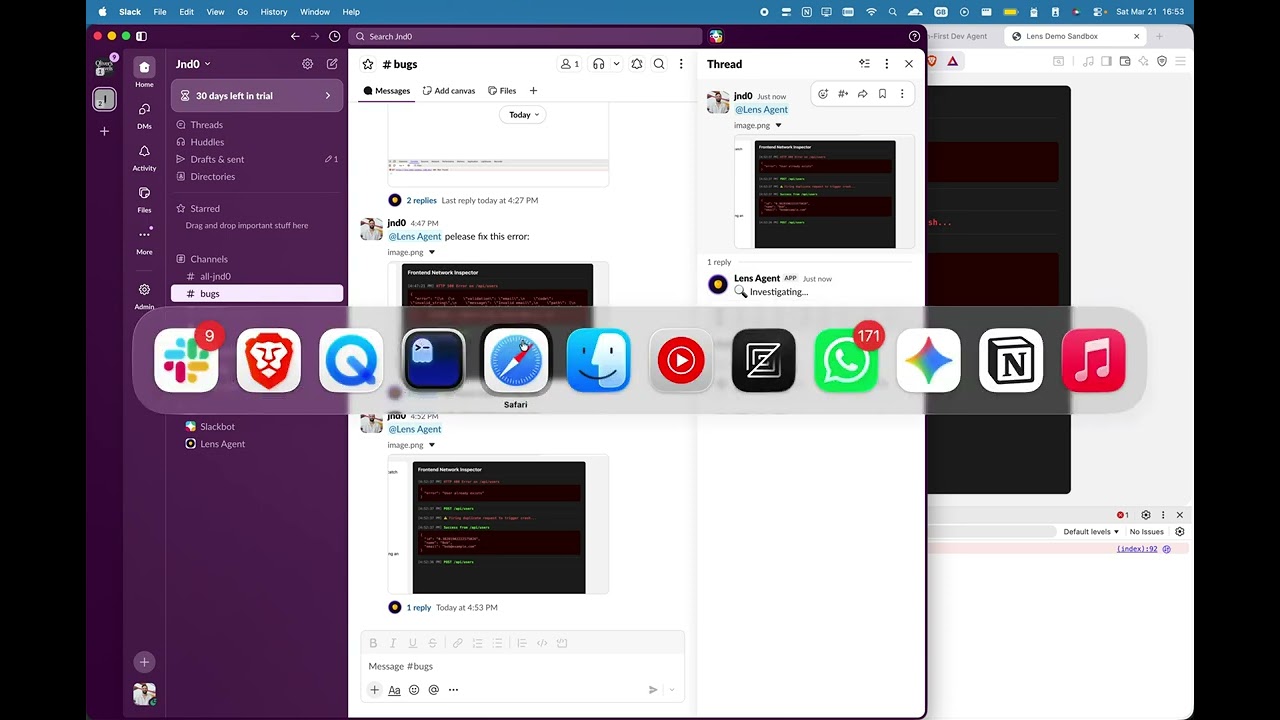Start a new message with compose icon
The width and height of the screenshot is (1280, 720).
pos(332,64)
